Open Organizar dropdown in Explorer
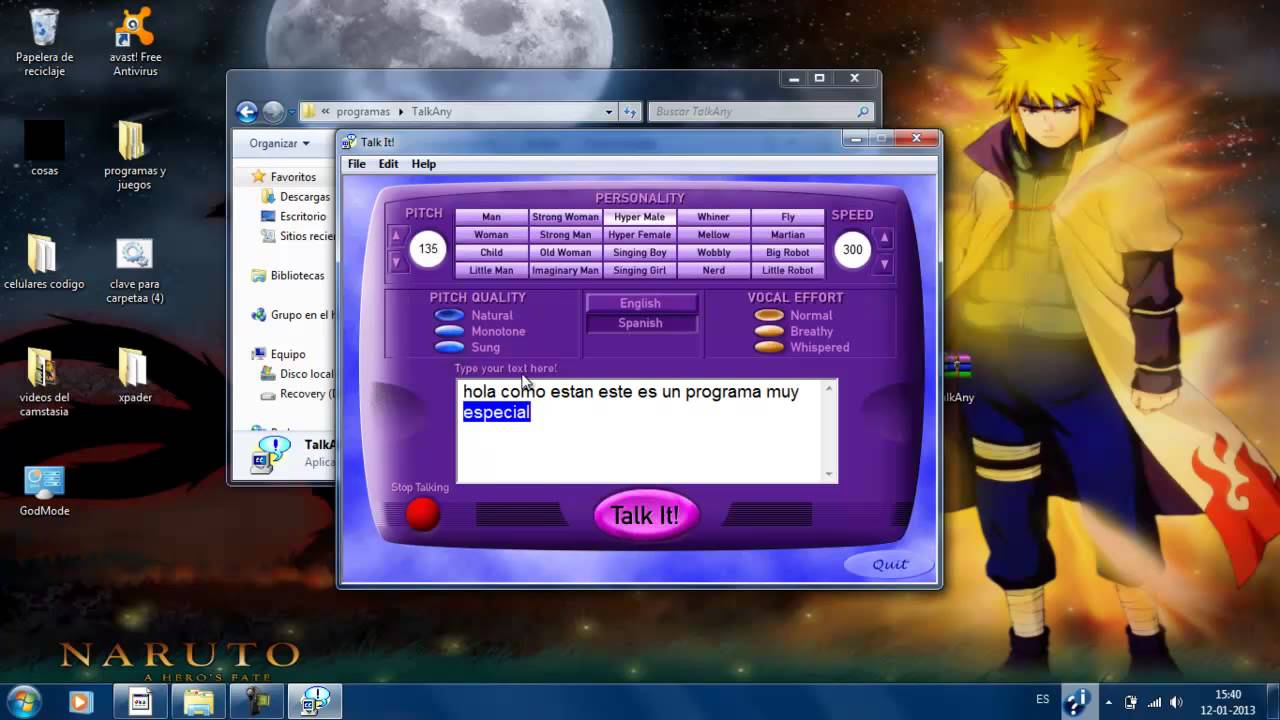 280,143
